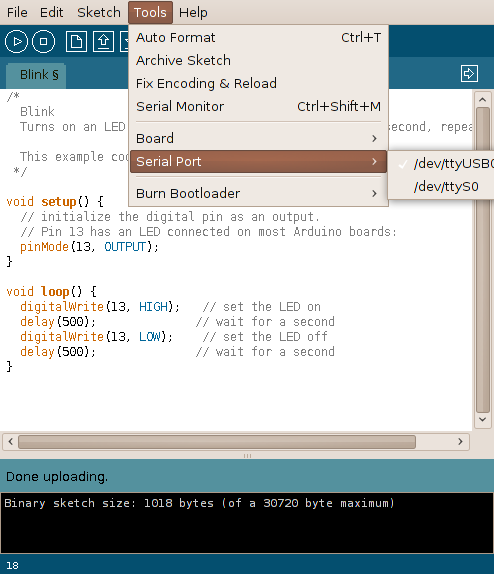Click the 'Done uploading.' status text
Screen dimensions: 494x574
coord(57,477)
